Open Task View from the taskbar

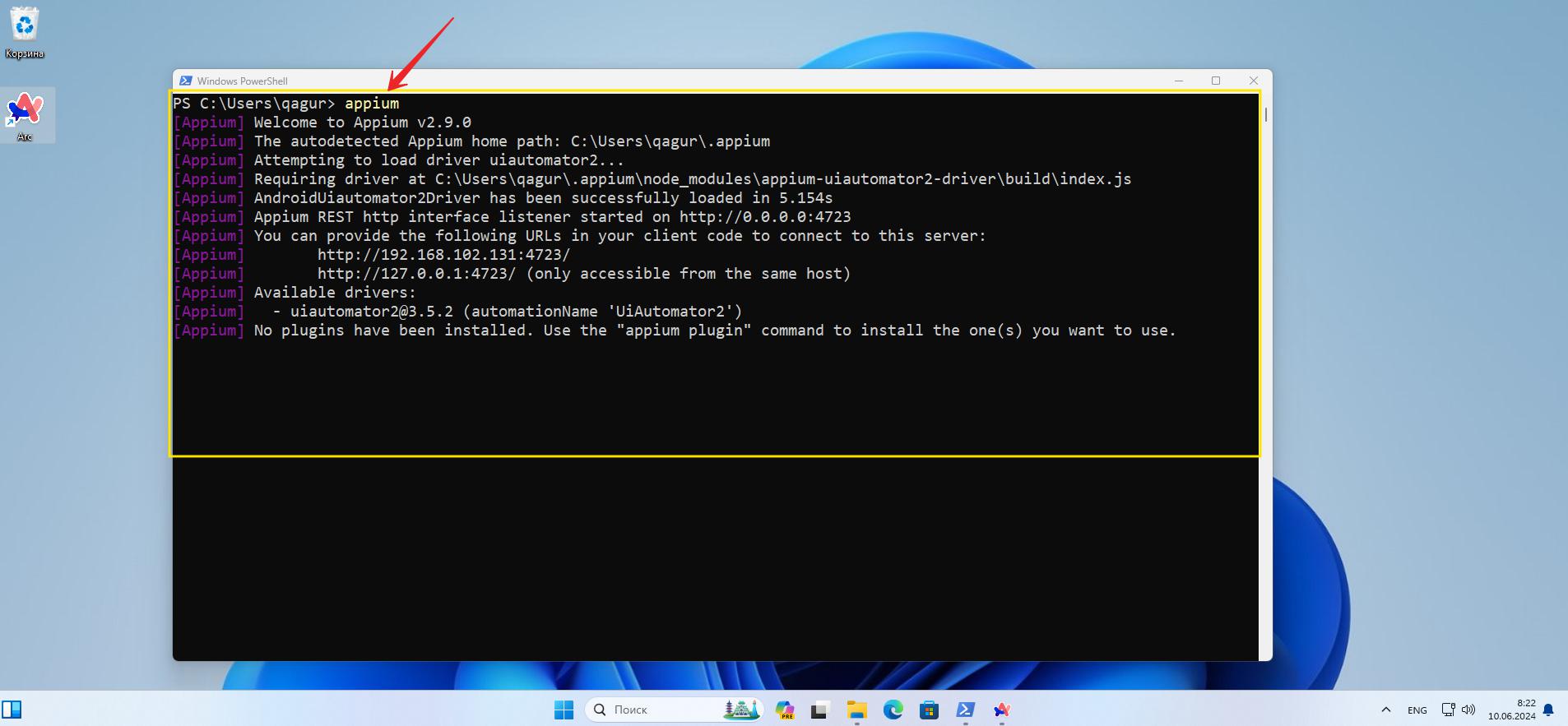click(x=820, y=710)
